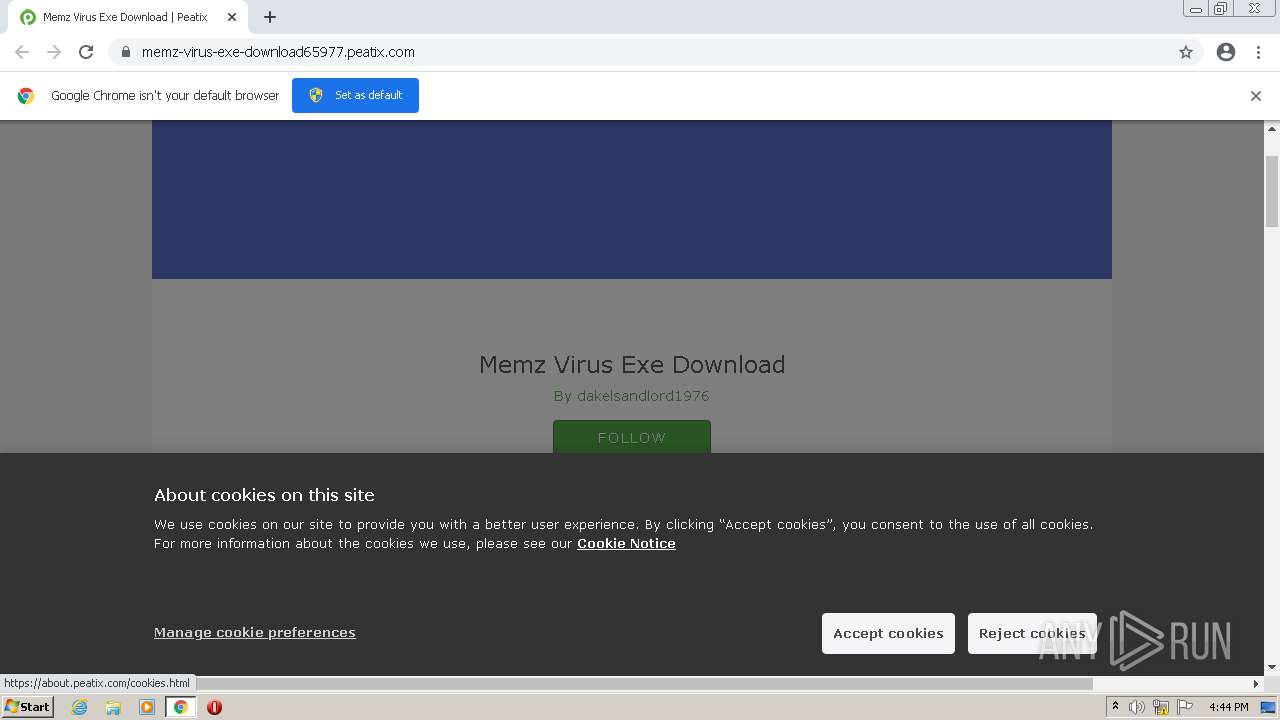Launch Internet Explorer from the taskbar
1280x720 pixels.
click(79, 707)
